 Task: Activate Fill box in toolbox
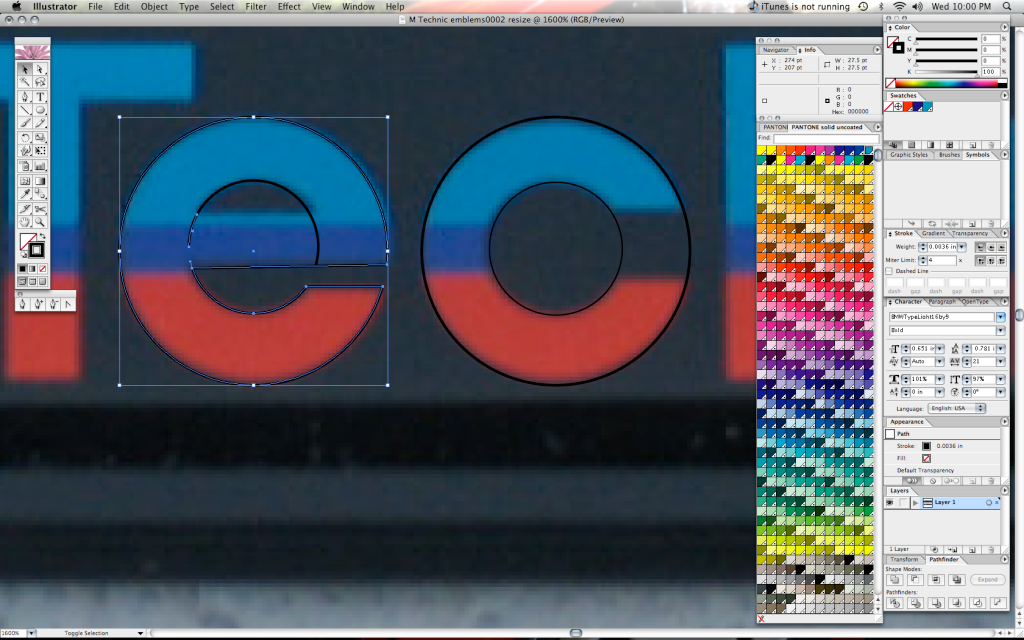click(x=27, y=242)
